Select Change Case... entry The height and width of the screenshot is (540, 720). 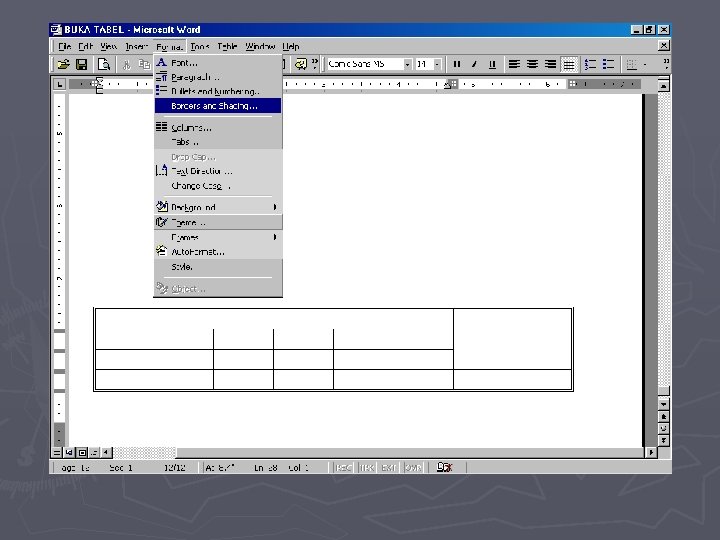pyautogui.click(x=218, y=186)
